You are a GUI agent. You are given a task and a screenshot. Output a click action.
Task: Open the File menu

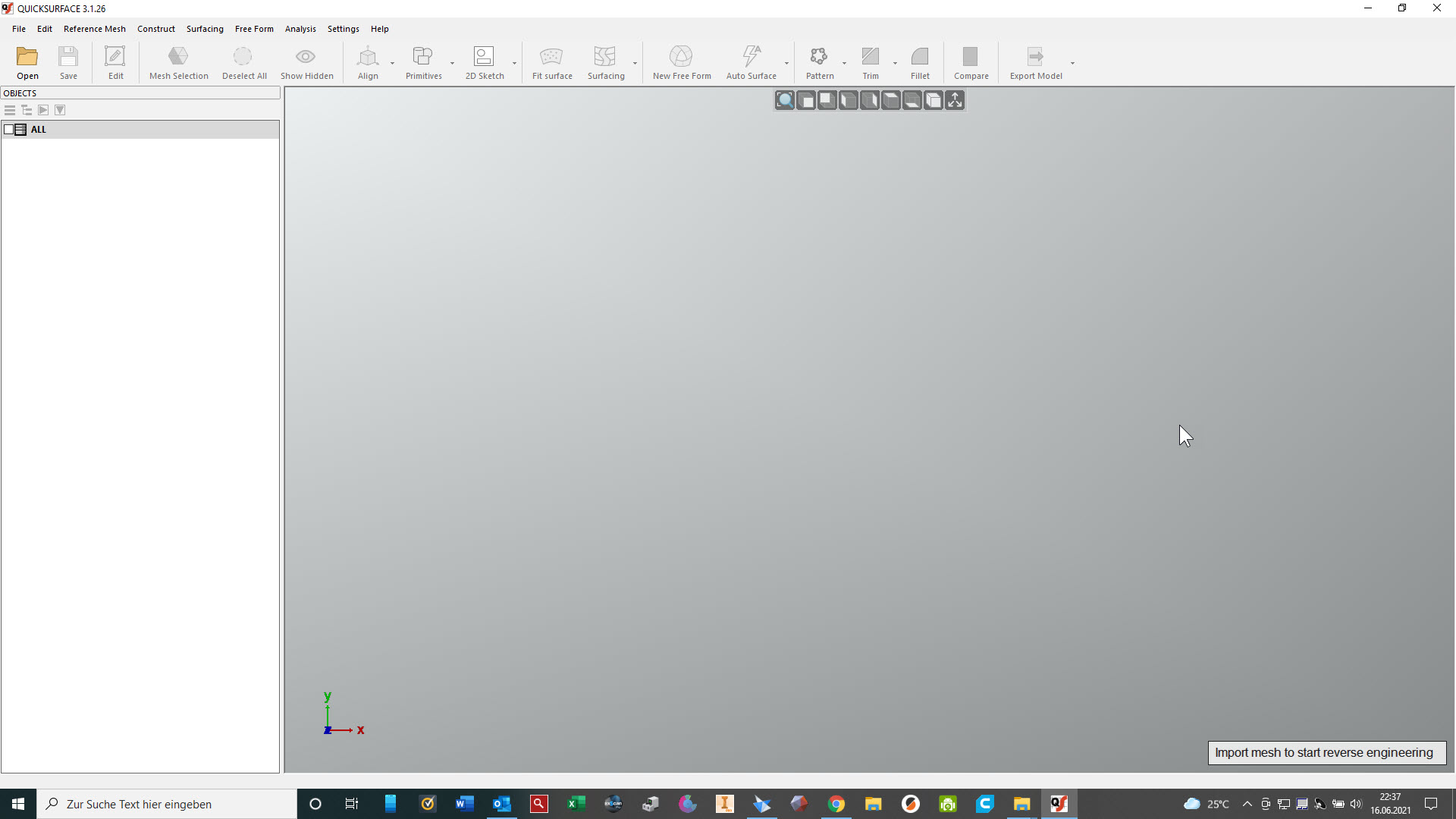pyautogui.click(x=19, y=29)
